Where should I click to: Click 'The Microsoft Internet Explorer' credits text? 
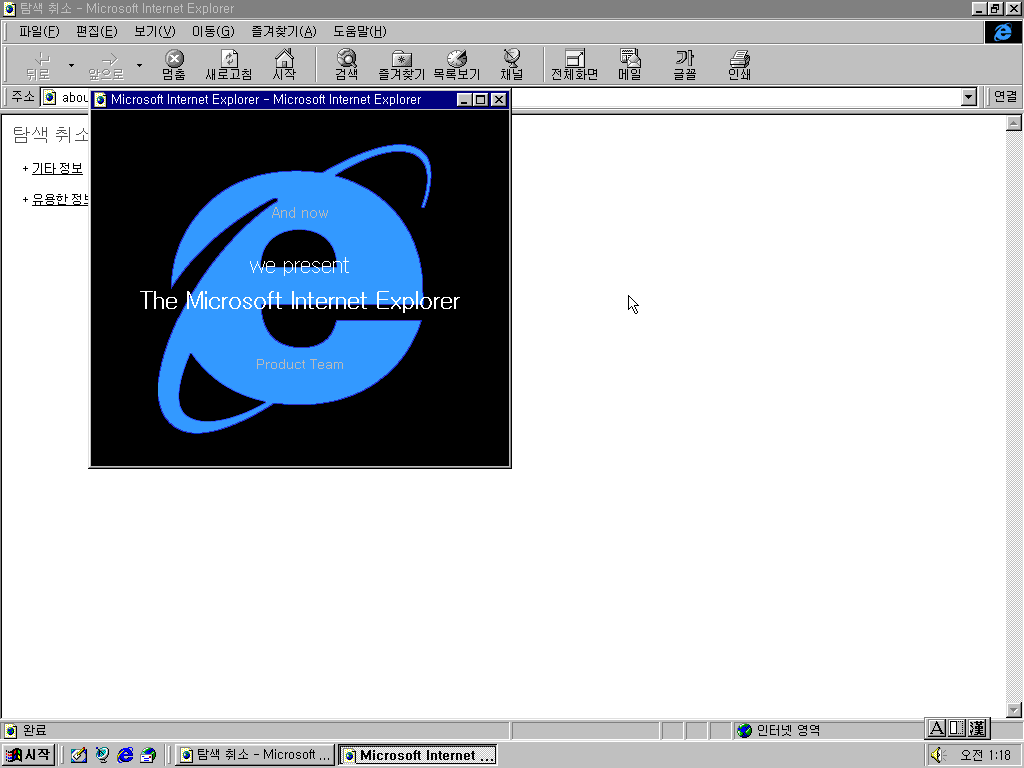tap(300, 300)
